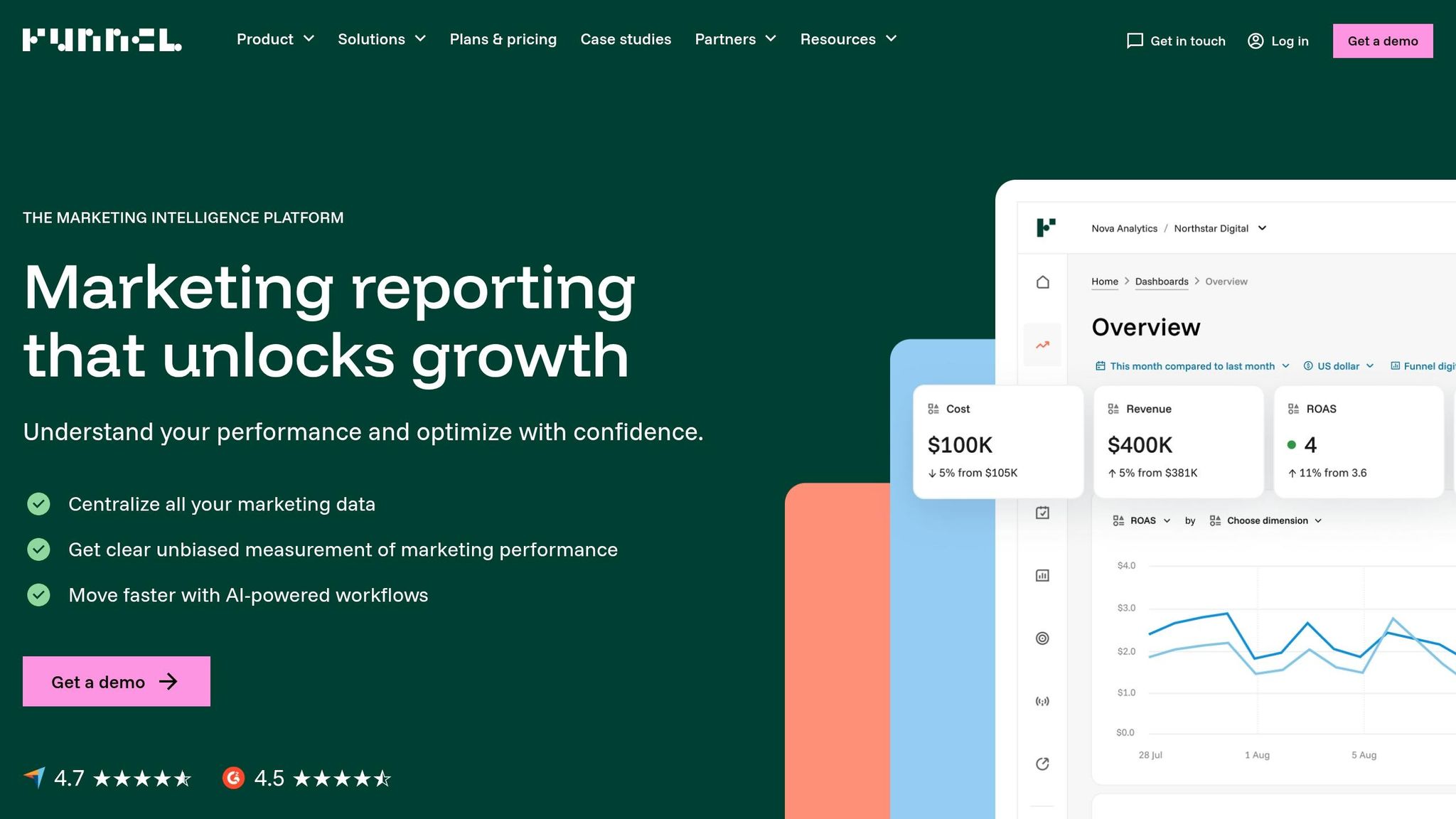This screenshot has height=819, width=1456.
Task: Expand the Product dropdown menu
Action: tap(275, 39)
